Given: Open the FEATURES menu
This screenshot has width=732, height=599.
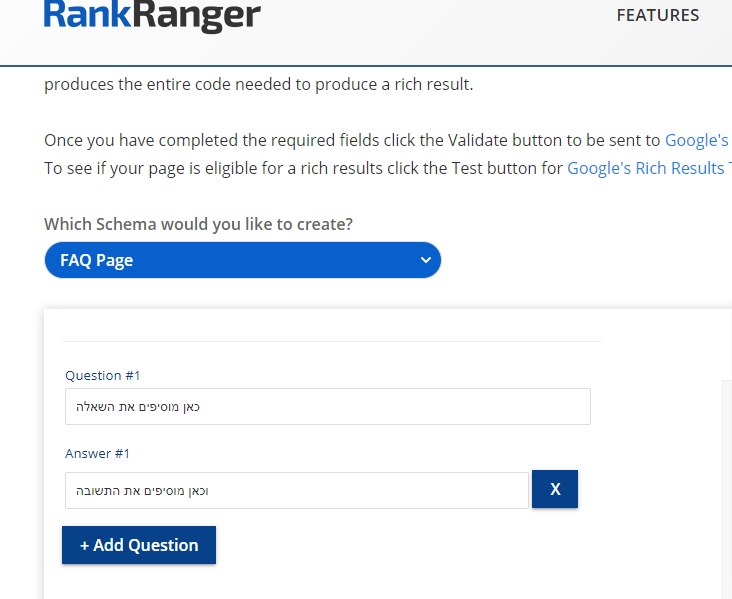Looking at the screenshot, I should (x=657, y=15).
